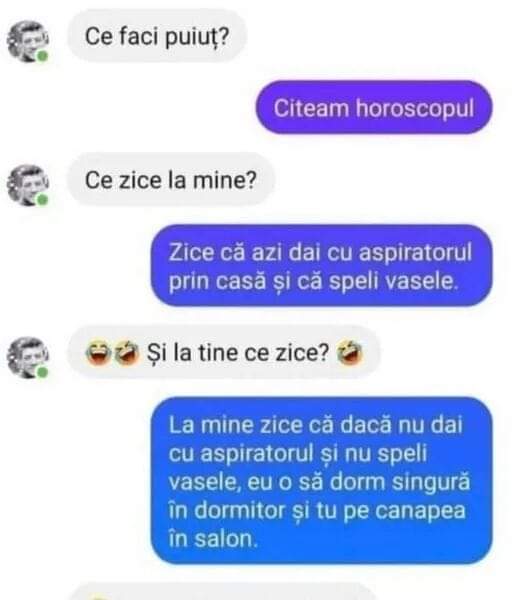Select the "Și la tine ce zice?" bubble
This screenshot has width=514, height=600.
click(224, 352)
